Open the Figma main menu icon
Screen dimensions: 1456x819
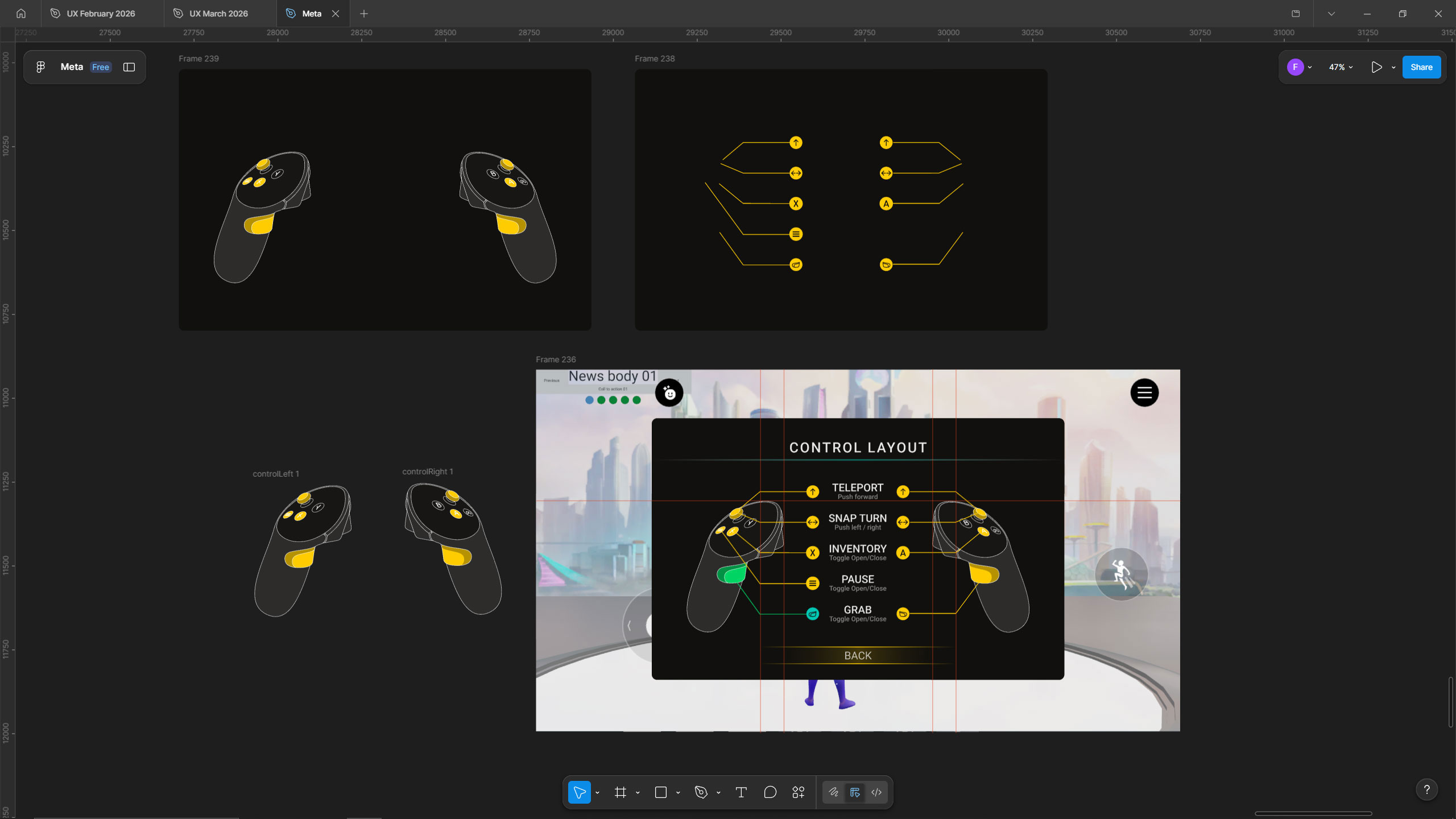pyautogui.click(x=40, y=67)
